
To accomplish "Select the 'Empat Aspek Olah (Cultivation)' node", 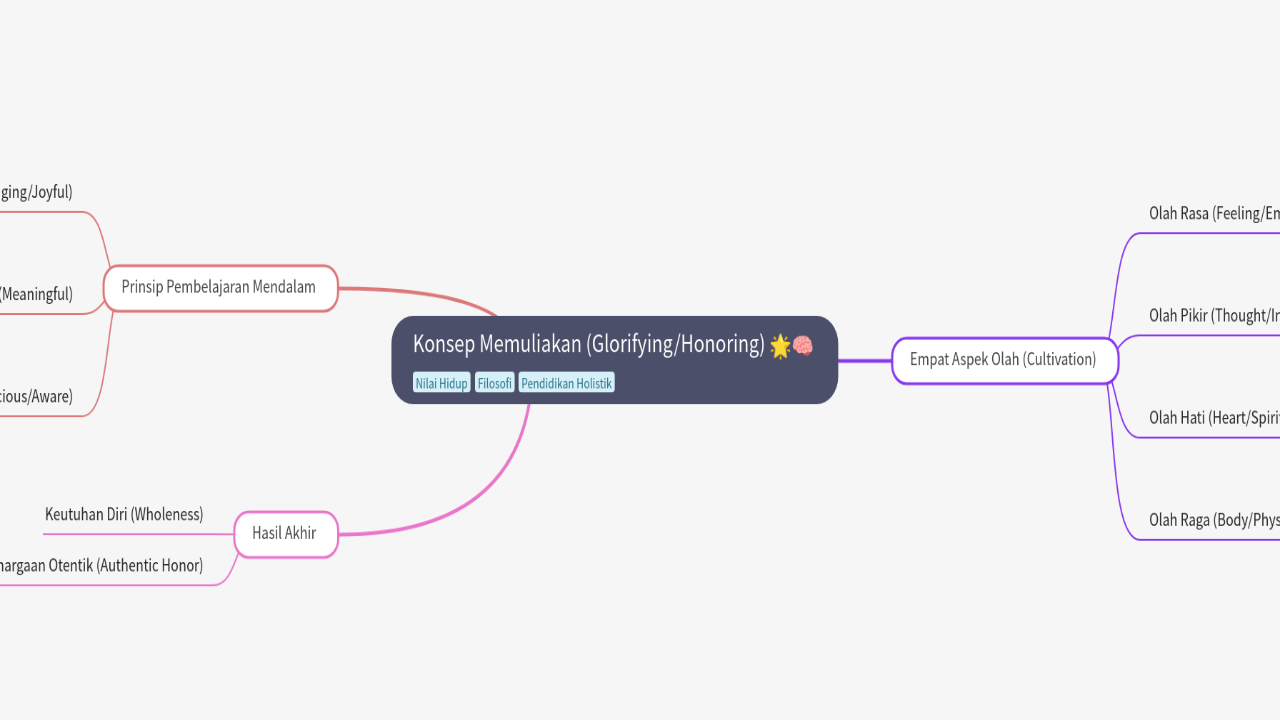I will [x=1004, y=359].
